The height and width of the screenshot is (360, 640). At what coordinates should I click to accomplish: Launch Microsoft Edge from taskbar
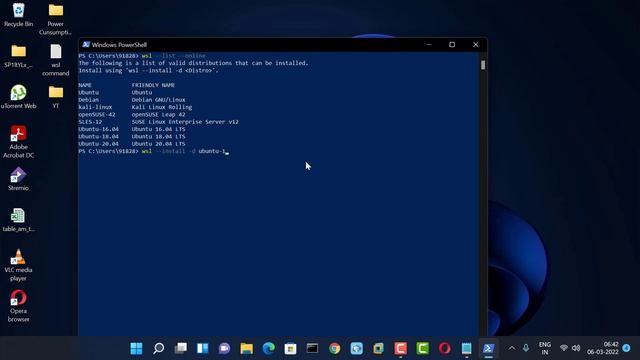269,348
